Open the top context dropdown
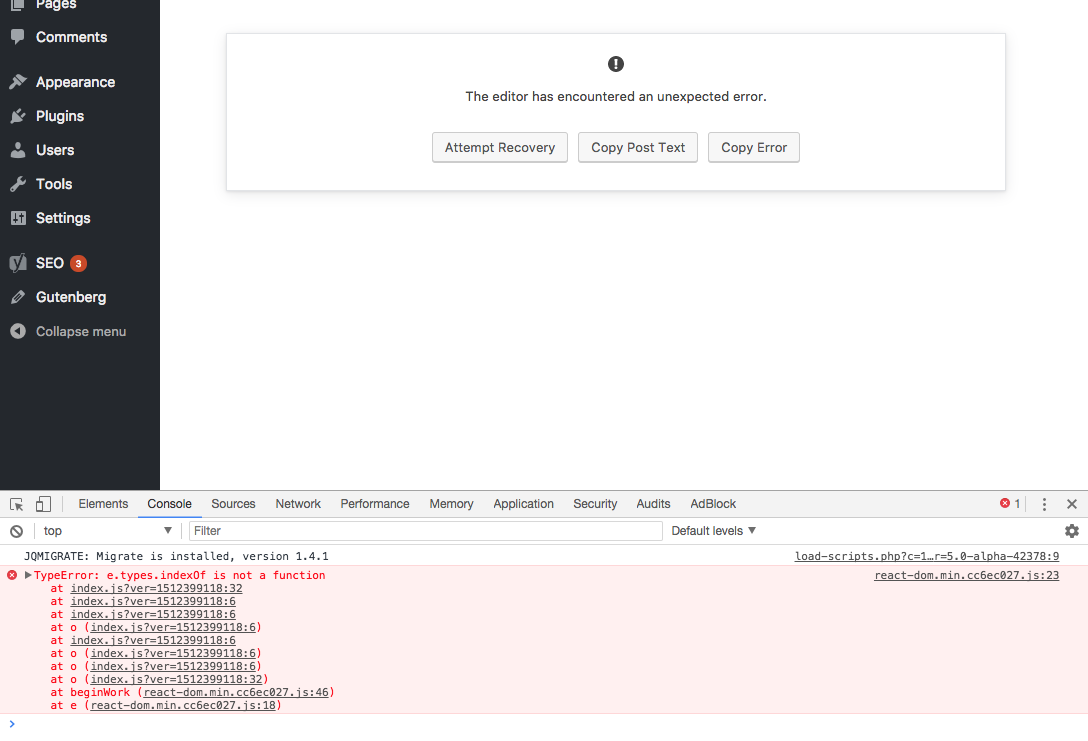 coord(107,531)
